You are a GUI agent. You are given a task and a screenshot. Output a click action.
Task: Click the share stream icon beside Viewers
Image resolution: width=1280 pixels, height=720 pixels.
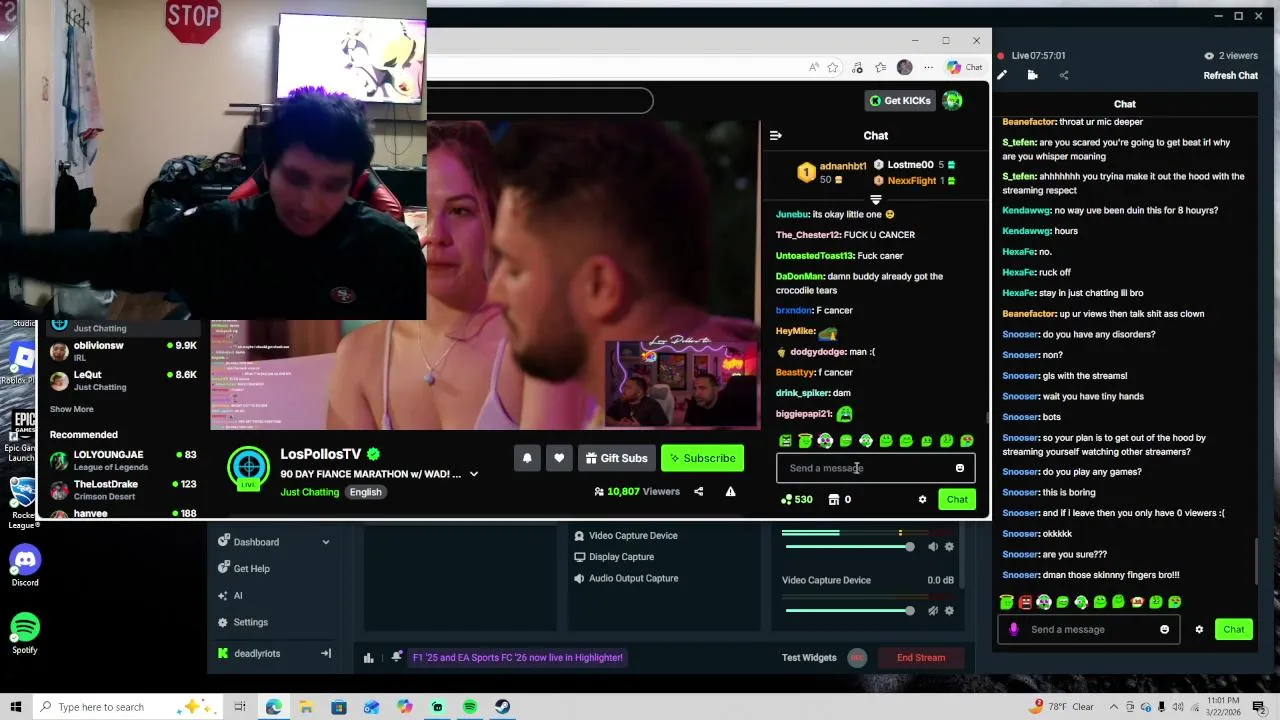699,491
